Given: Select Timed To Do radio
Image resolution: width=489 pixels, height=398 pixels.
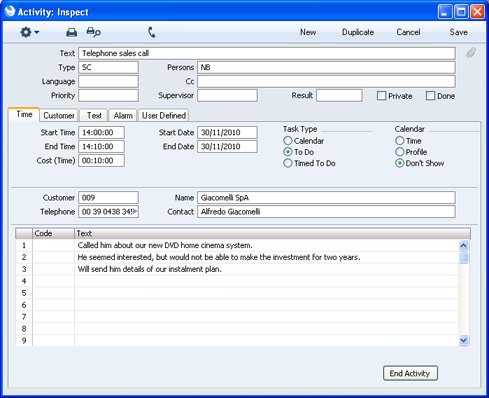Looking at the screenshot, I should [x=288, y=163].
